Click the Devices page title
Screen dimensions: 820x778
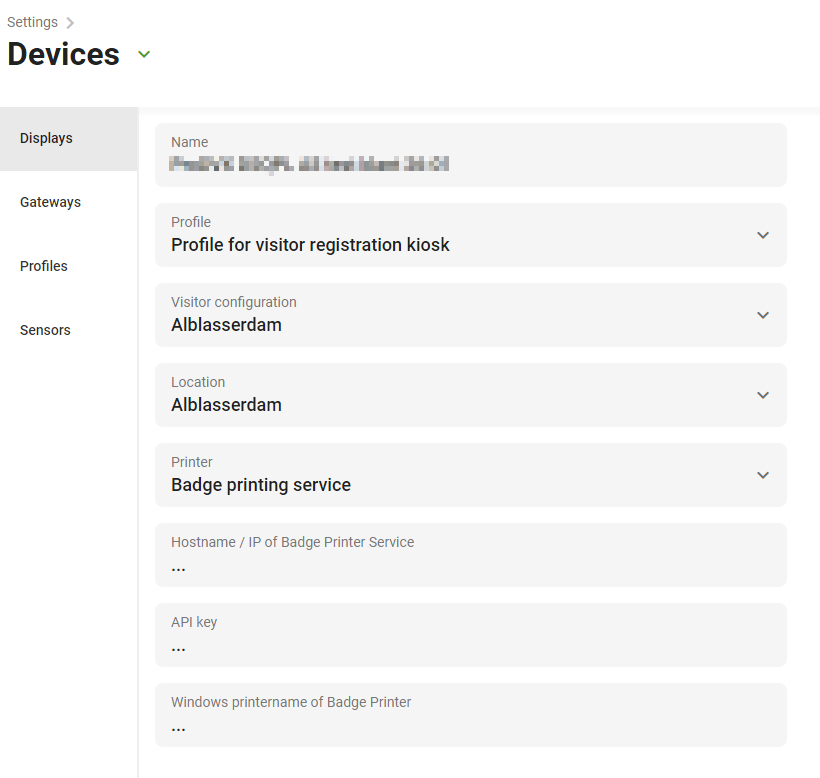click(64, 54)
